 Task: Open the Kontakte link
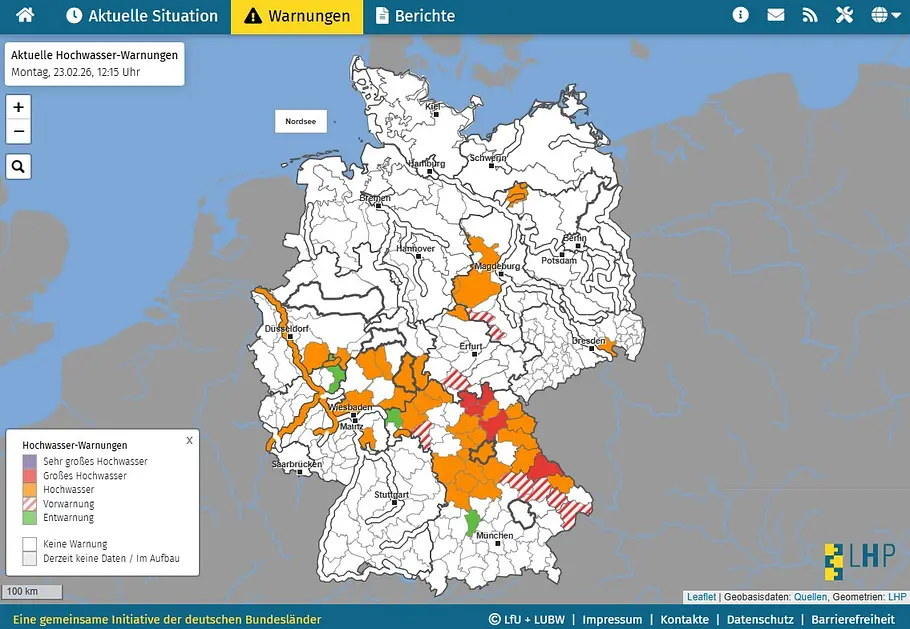tap(684, 620)
